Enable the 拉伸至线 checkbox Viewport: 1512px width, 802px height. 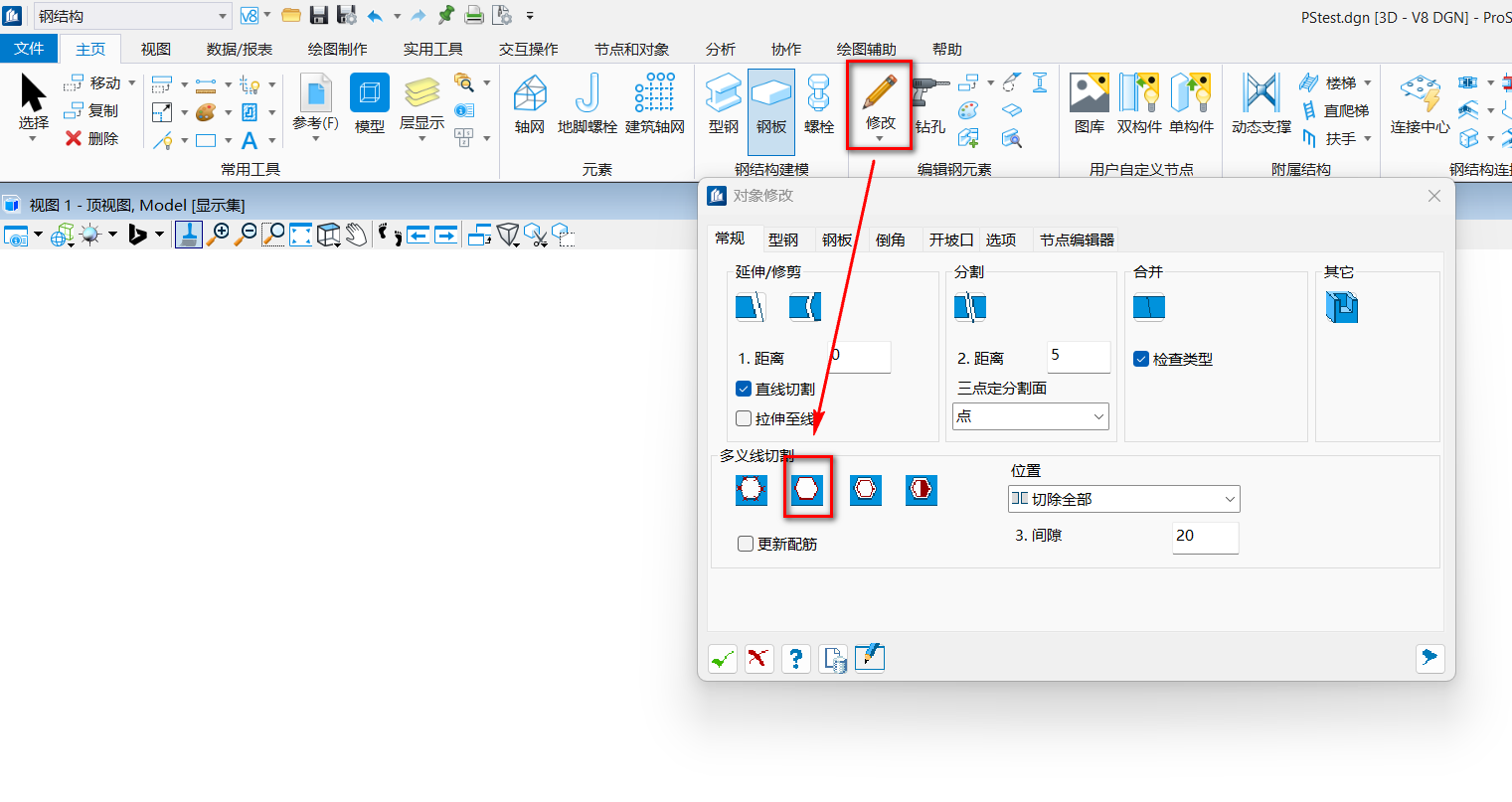tap(743, 417)
